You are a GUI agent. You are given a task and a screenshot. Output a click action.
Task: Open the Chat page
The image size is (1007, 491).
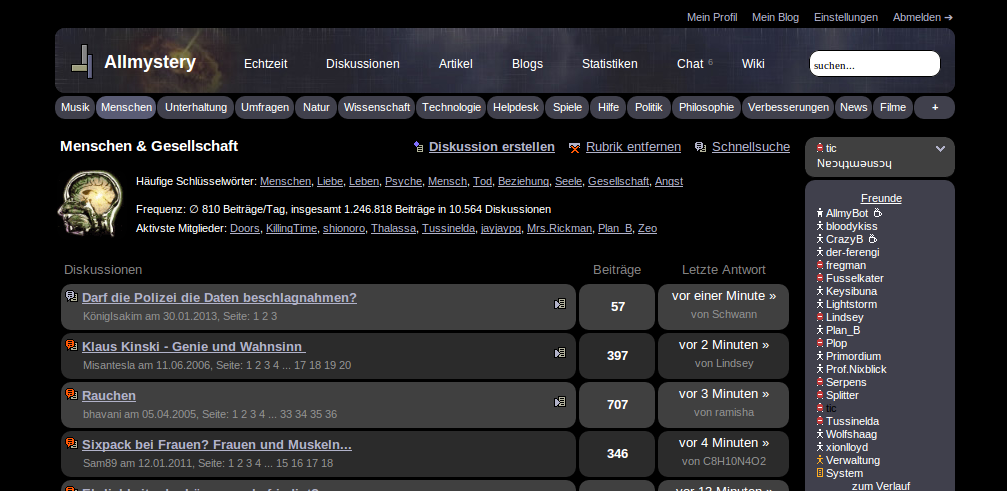click(690, 64)
